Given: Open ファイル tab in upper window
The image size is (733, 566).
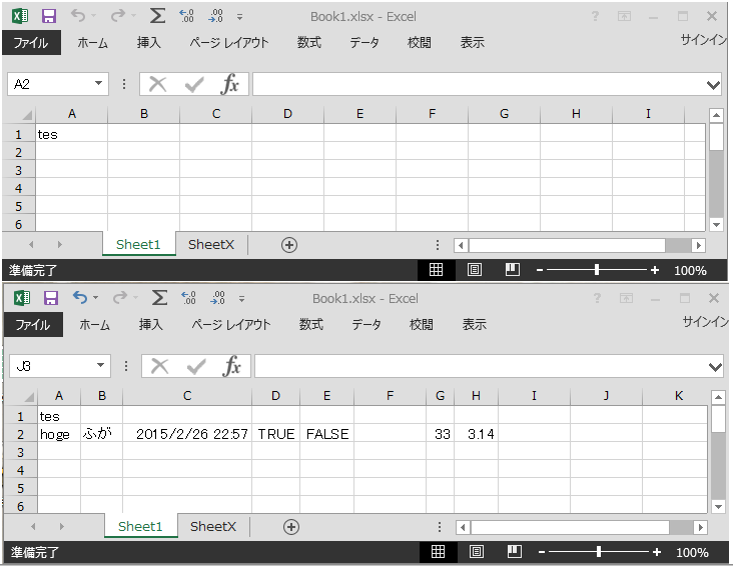Looking at the screenshot, I should tap(31, 43).
